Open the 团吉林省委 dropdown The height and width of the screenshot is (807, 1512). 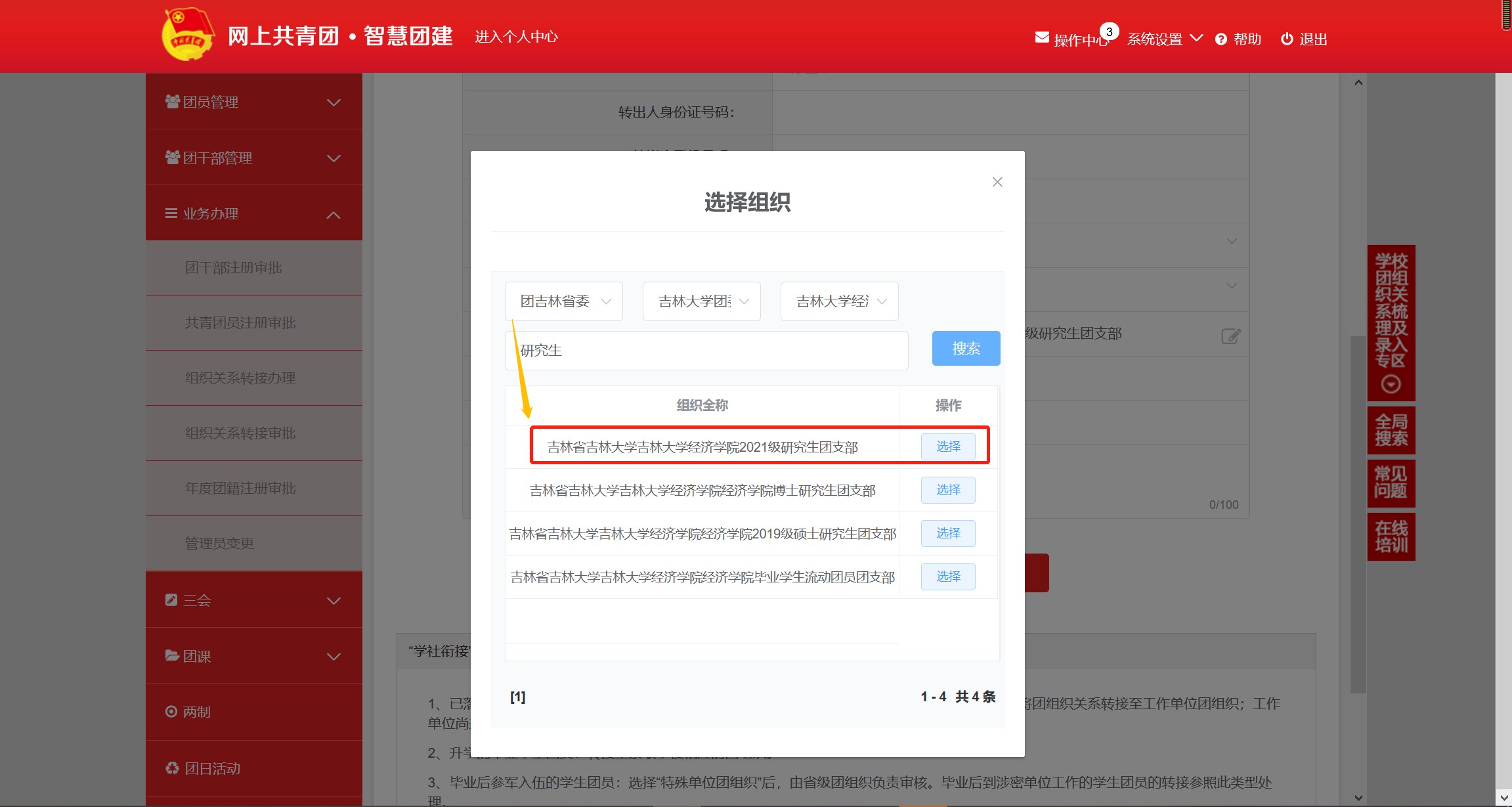click(564, 301)
